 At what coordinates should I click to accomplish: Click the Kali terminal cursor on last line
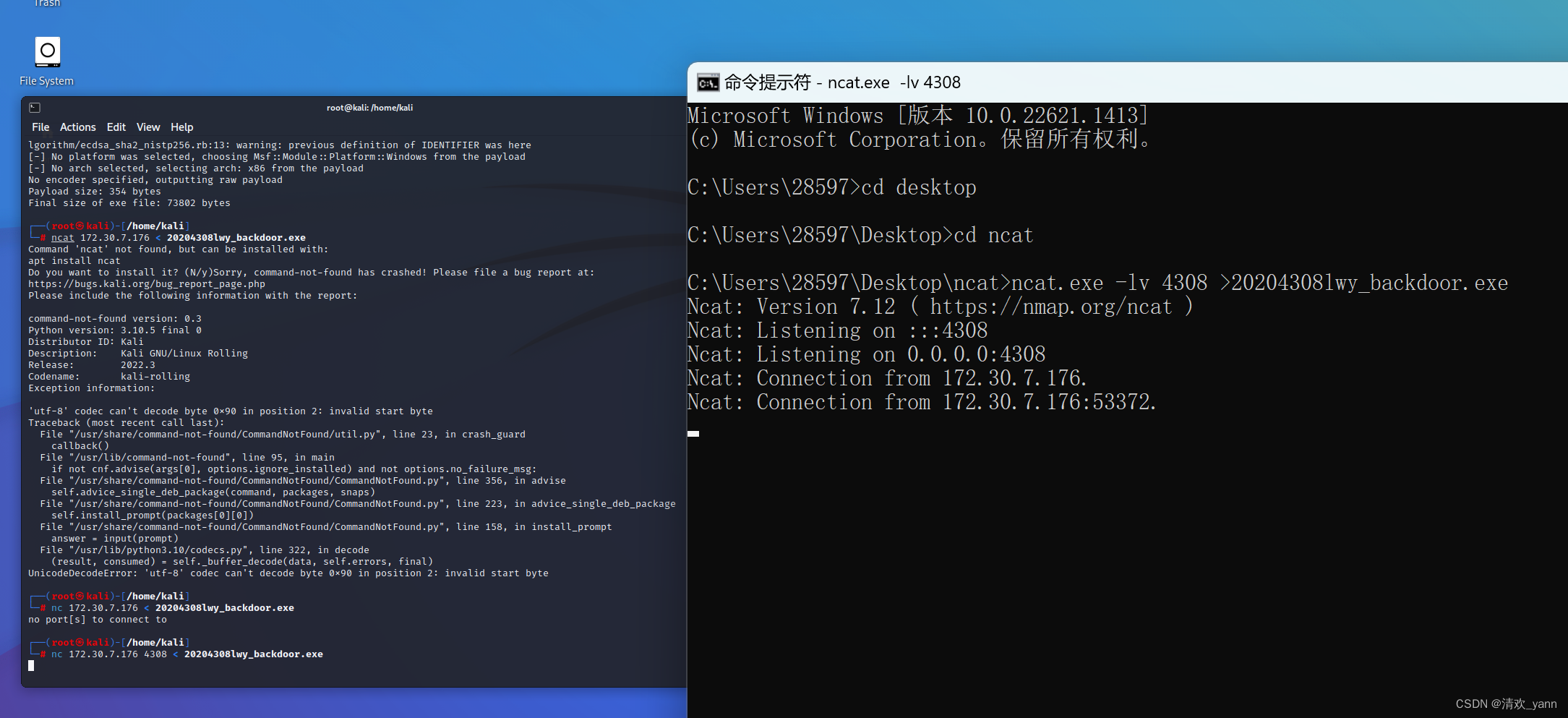pos(31,666)
